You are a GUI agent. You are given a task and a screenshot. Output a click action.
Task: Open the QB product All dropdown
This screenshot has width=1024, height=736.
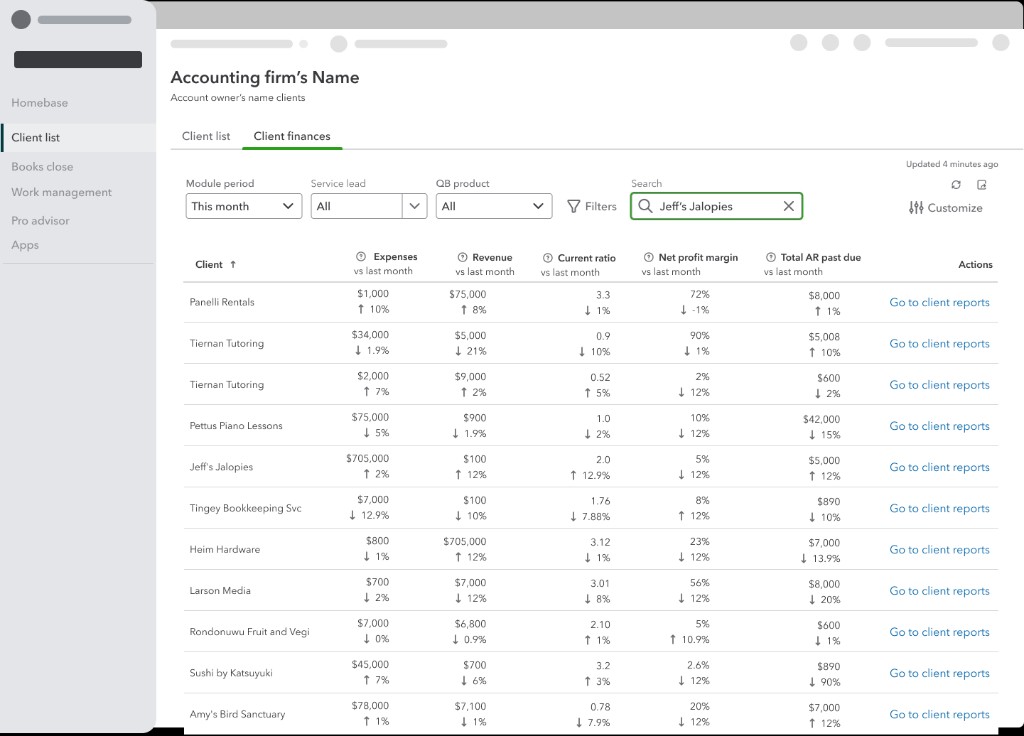click(x=494, y=206)
